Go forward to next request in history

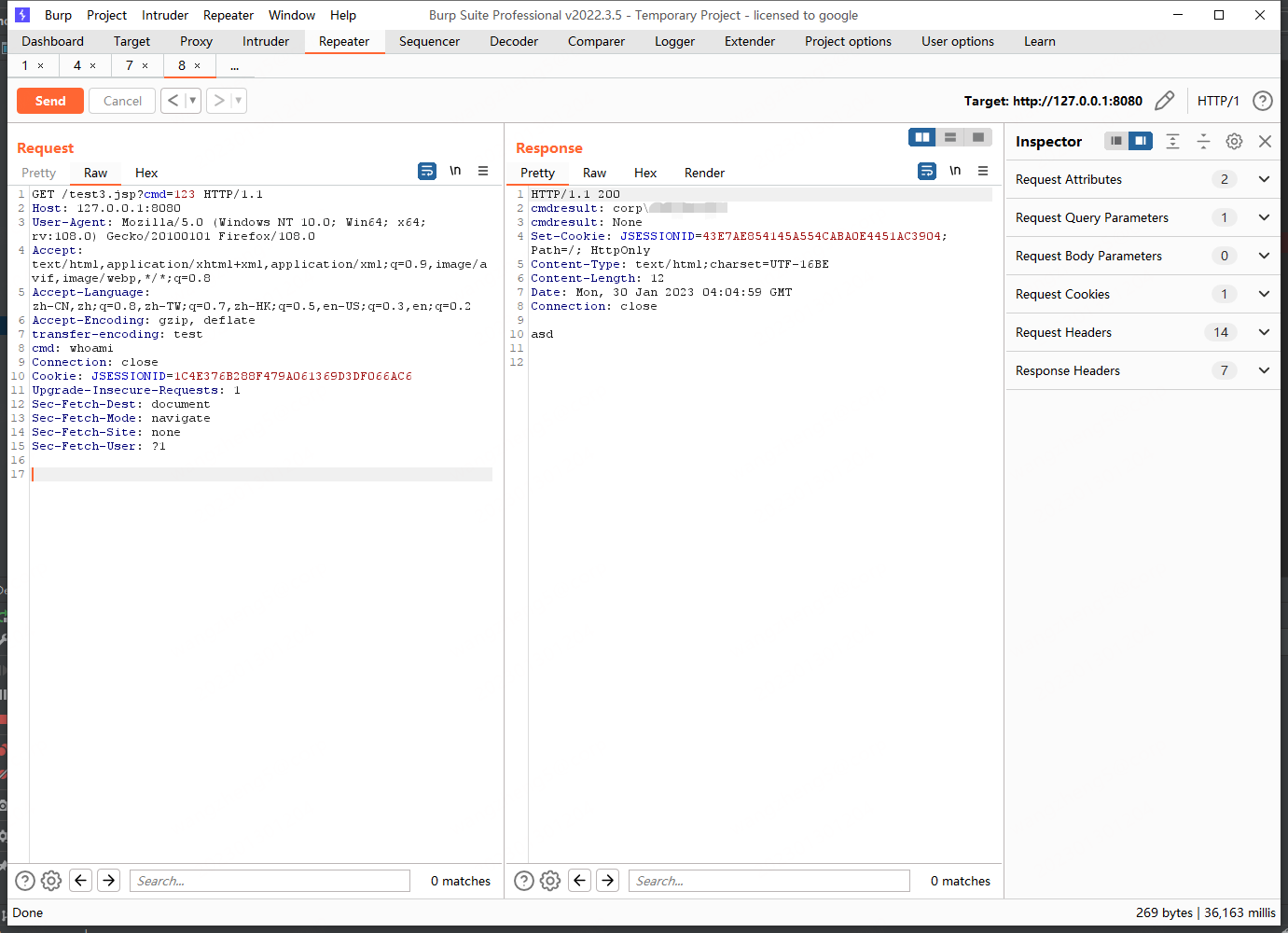click(x=219, y=101)
